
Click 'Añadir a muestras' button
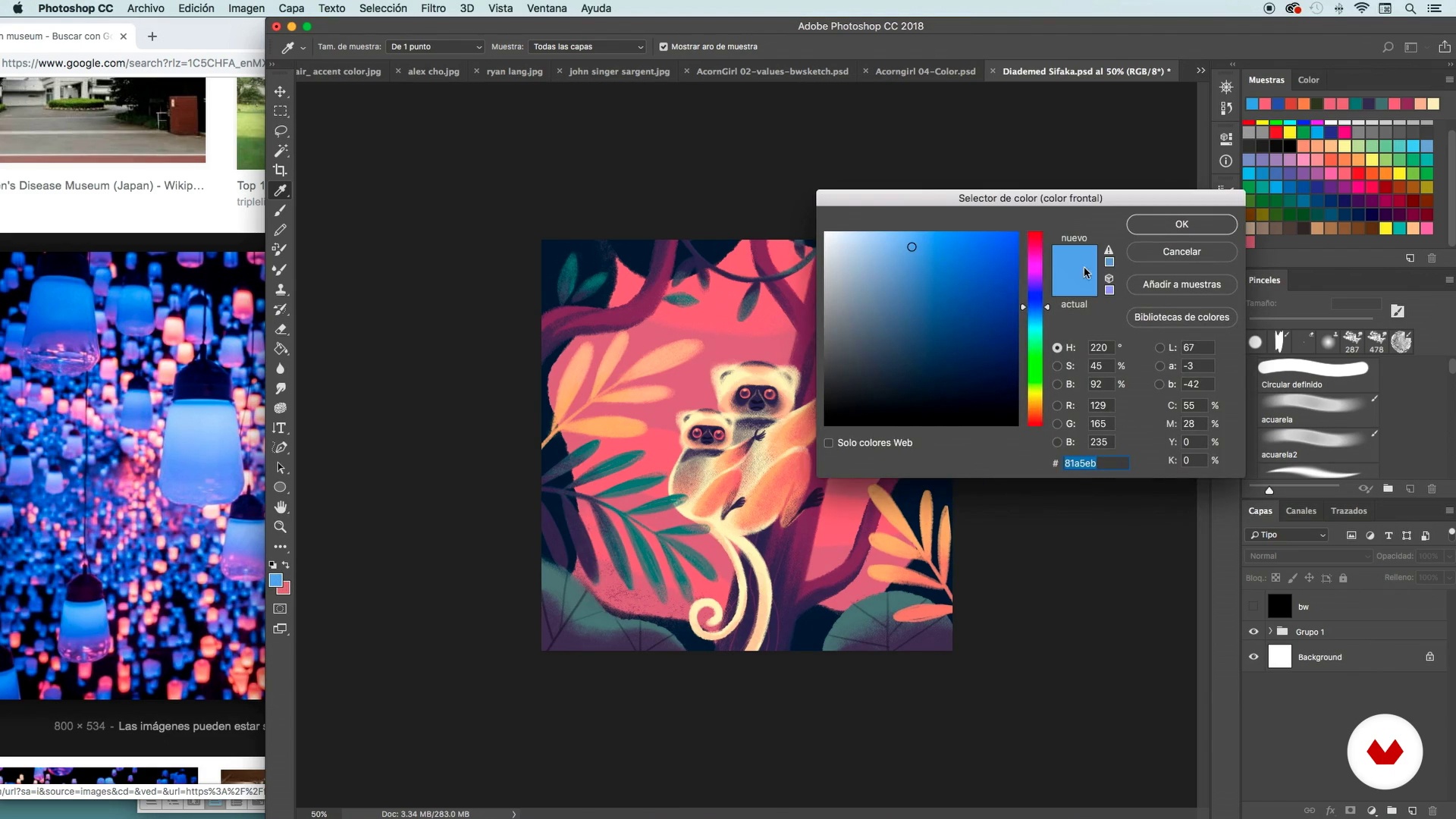1181,284
